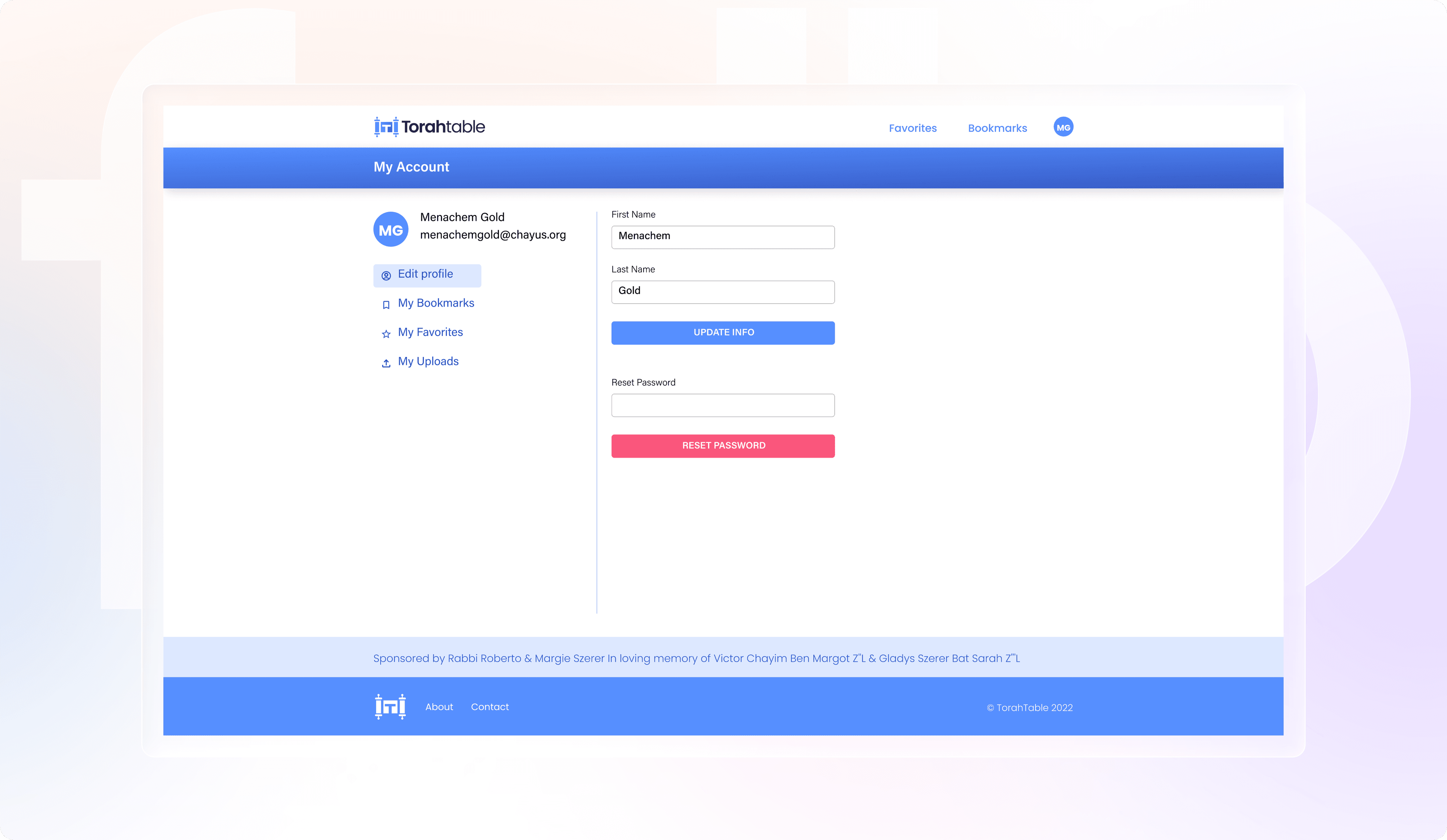Click the footer Torah scroll logo
Viewport: 1447px width, 840px height.
coord(390,706)
